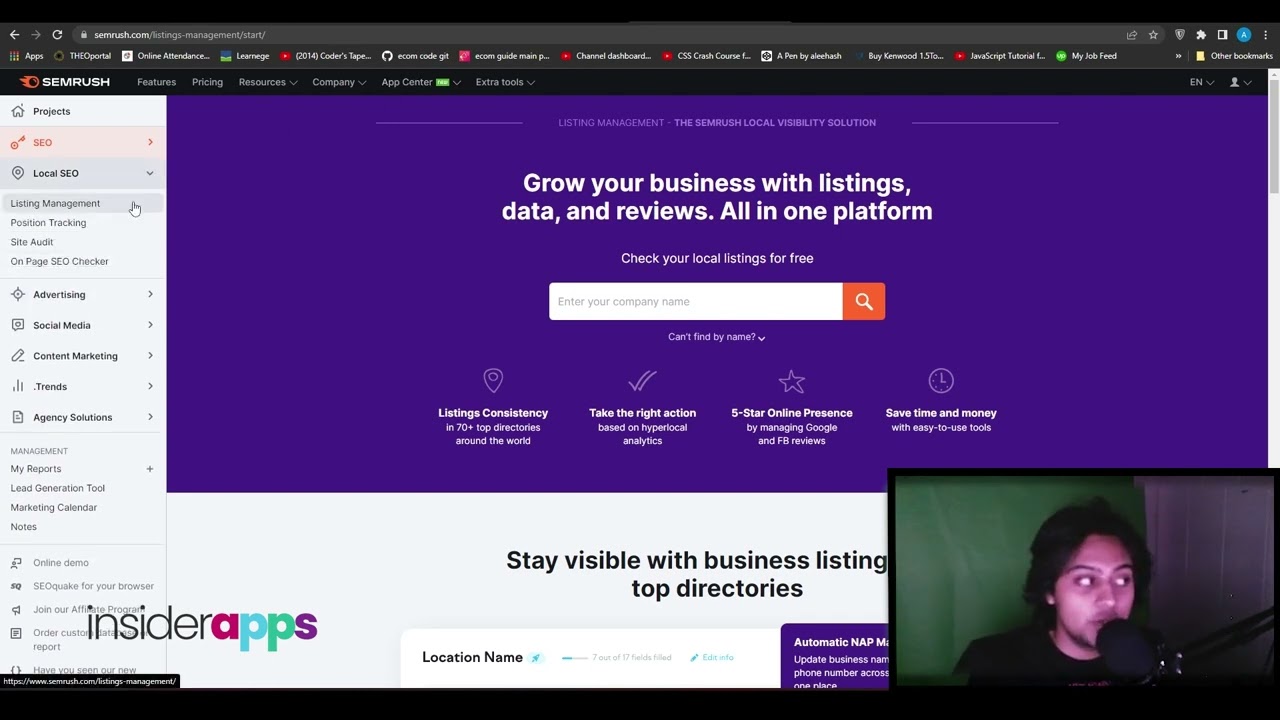Open the THEOportal bookmark

click(82, 56)
